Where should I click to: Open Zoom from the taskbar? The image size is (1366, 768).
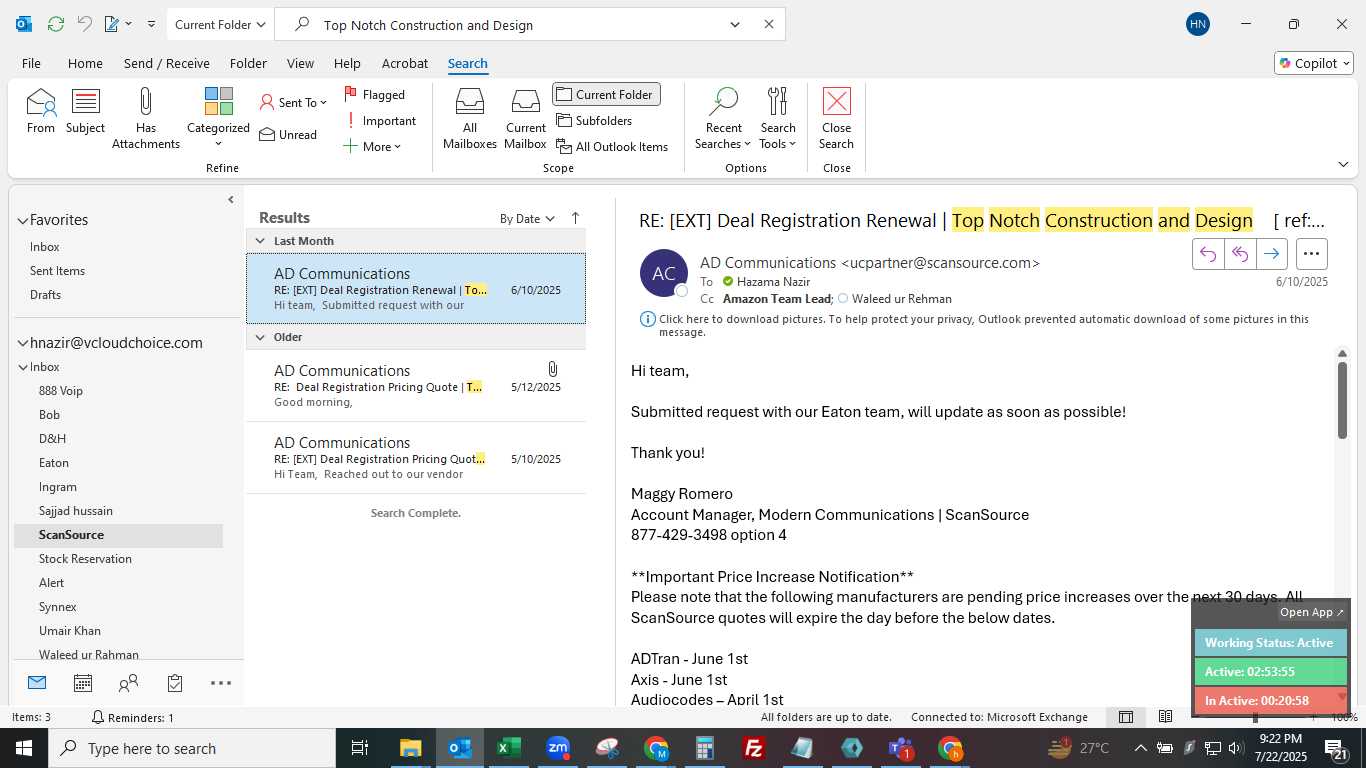point(558,748)
